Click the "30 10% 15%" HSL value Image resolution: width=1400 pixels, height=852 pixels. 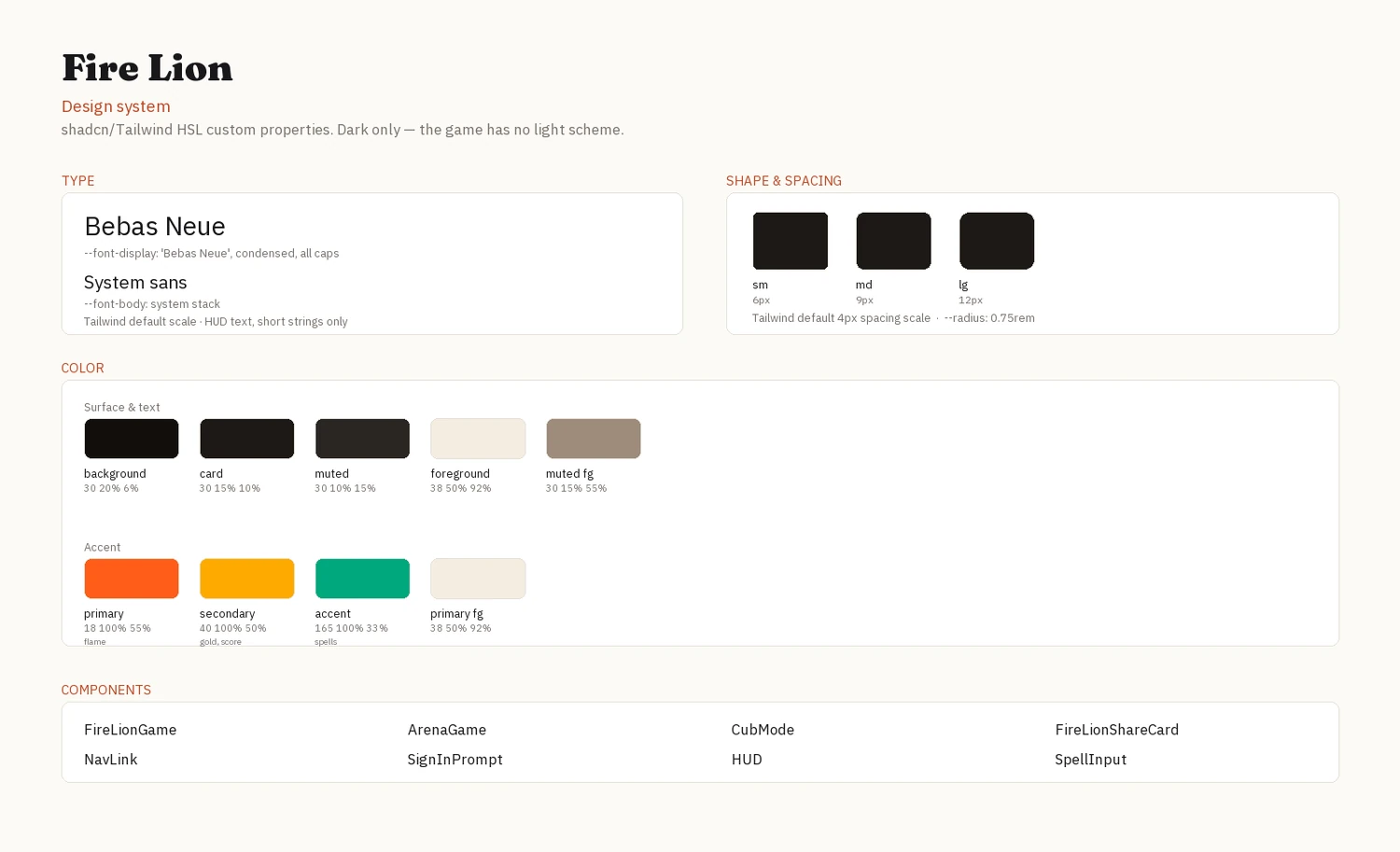pos(345,489)
